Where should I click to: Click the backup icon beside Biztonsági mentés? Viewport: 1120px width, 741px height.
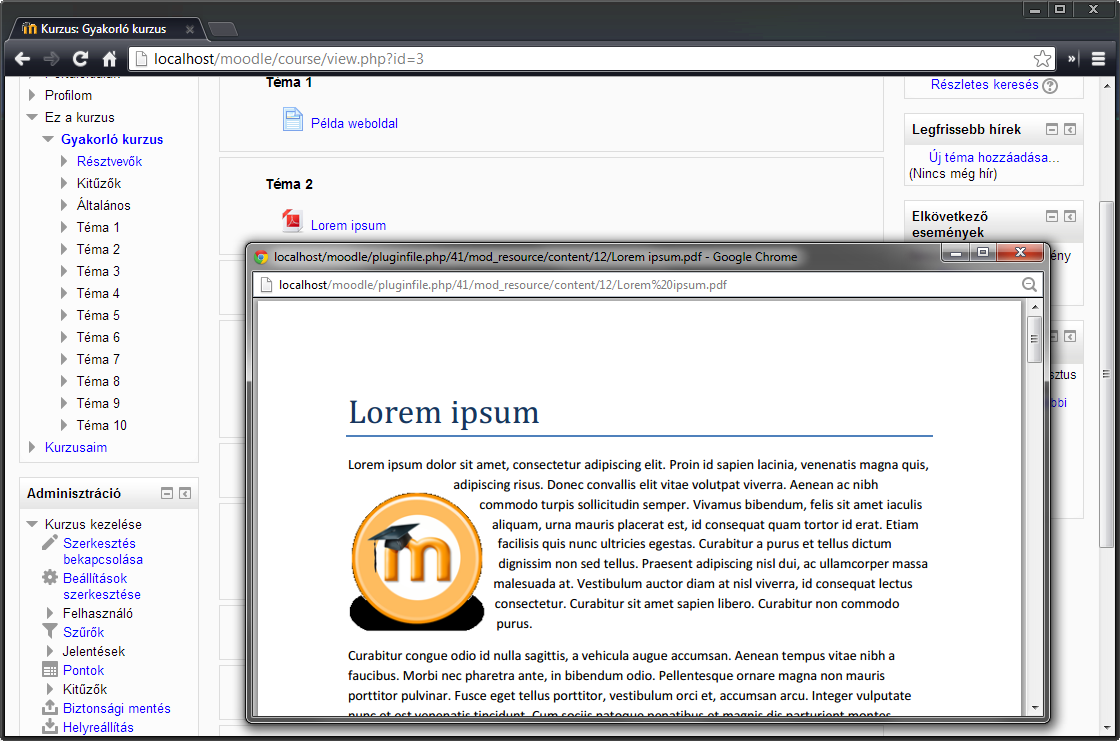(49, 707)
